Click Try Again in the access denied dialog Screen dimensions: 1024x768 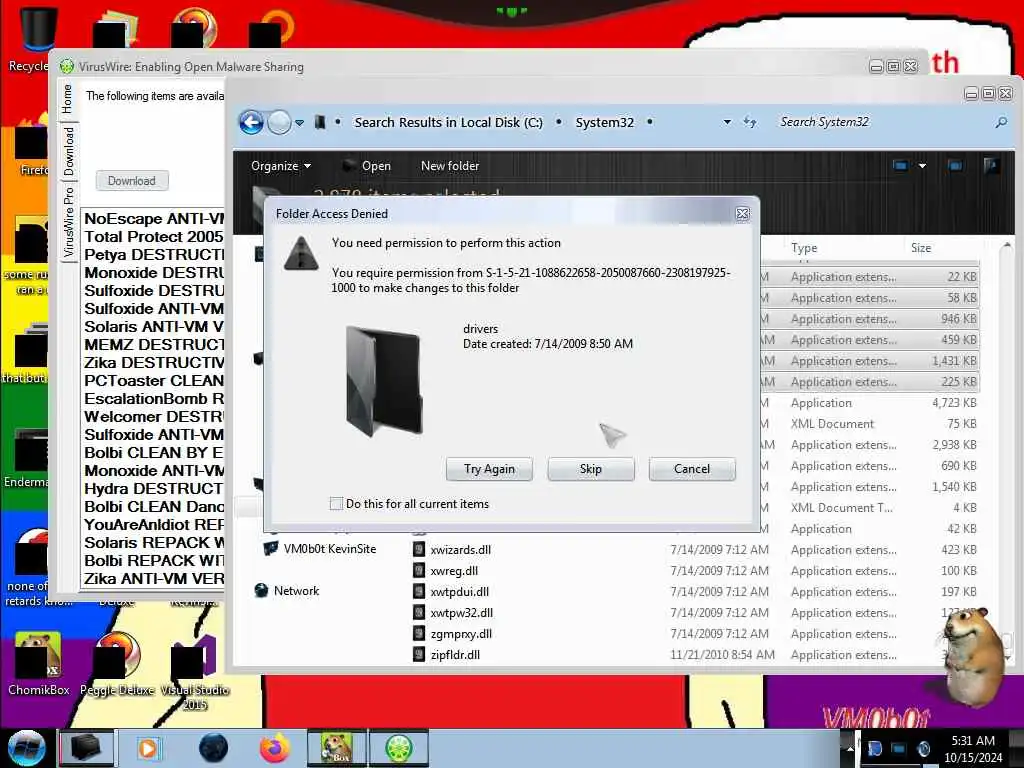point(489,469)
